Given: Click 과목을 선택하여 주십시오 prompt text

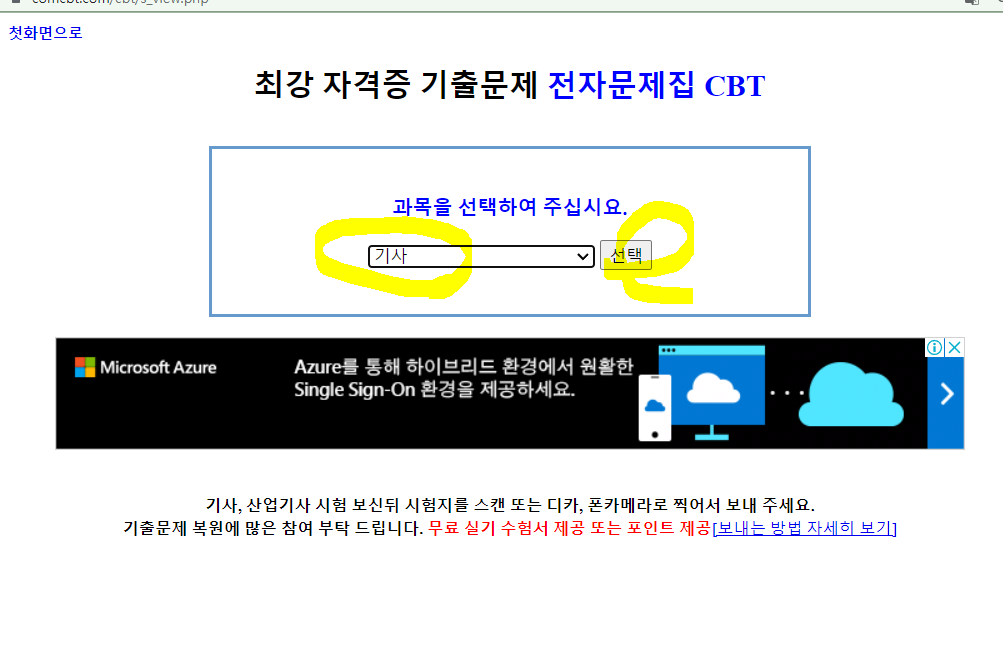Looking at the screenshot, I should pyautogui.click(x=510, y=207).
